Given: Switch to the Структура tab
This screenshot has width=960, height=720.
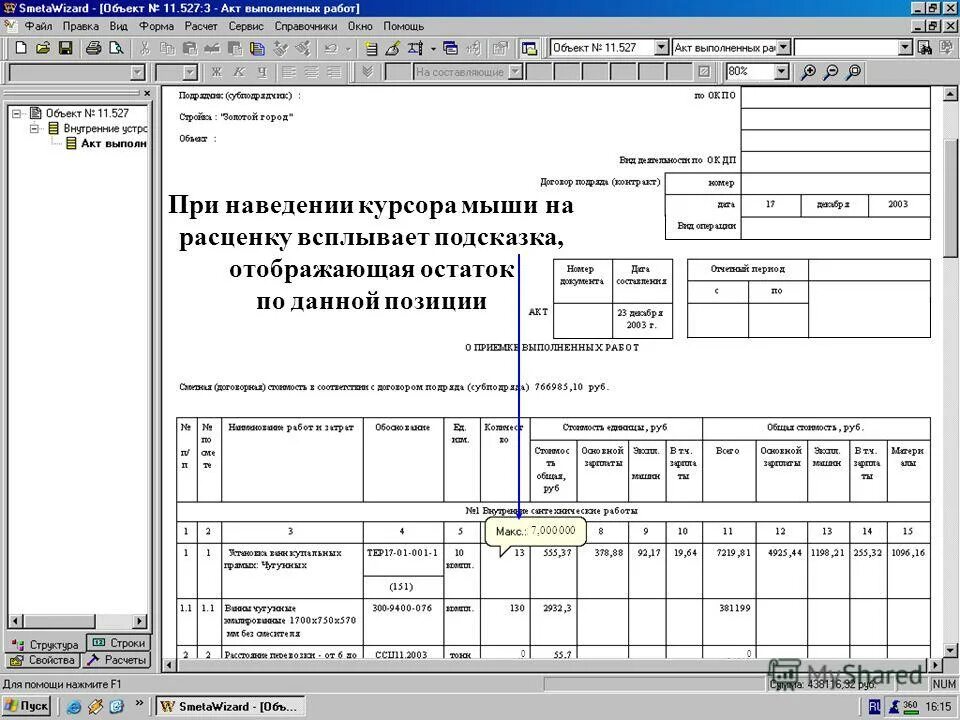Looking at the screenshot, I should [x=46, y=644].
